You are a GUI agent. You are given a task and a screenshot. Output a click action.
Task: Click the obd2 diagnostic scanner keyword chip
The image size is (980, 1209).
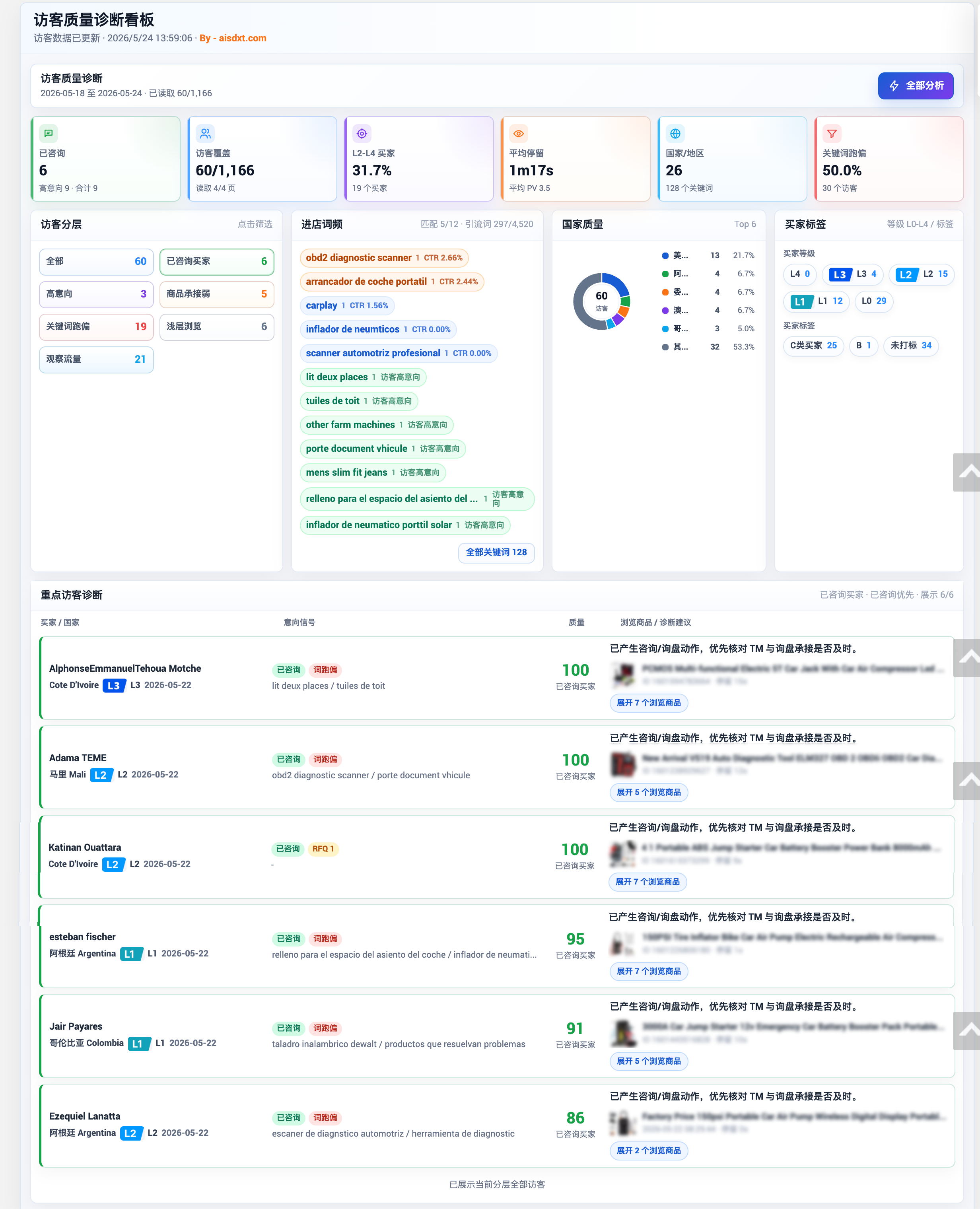click(x=384, y=258)
